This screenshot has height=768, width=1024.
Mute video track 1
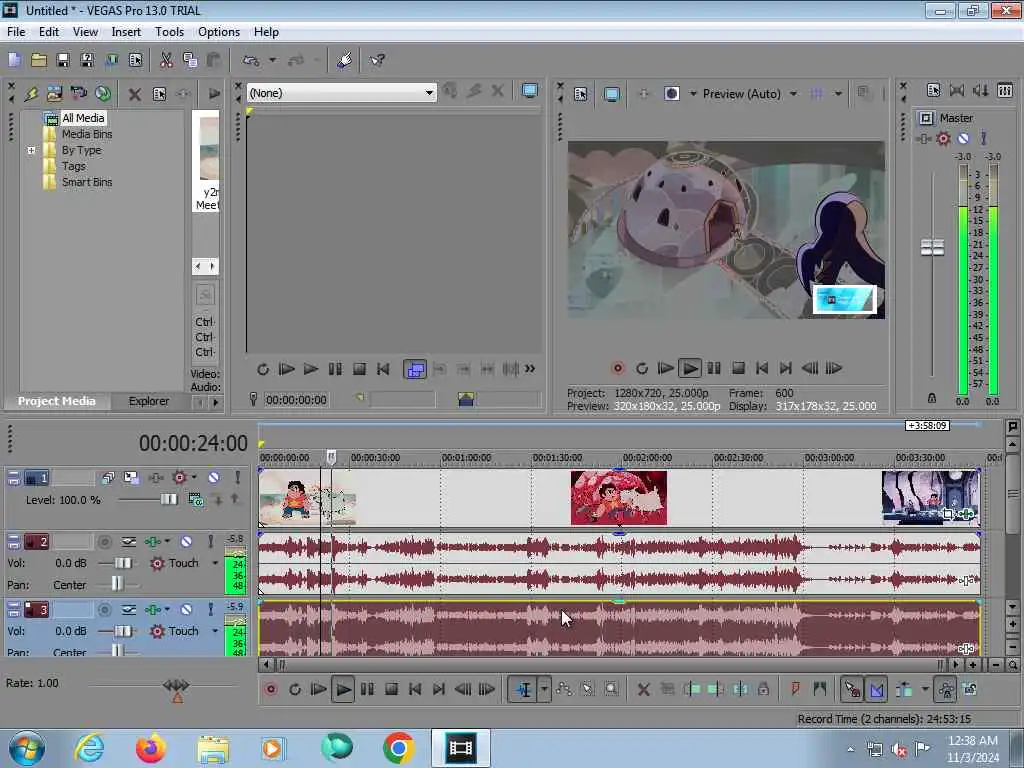pyautogui.click(x=214, y=477)
